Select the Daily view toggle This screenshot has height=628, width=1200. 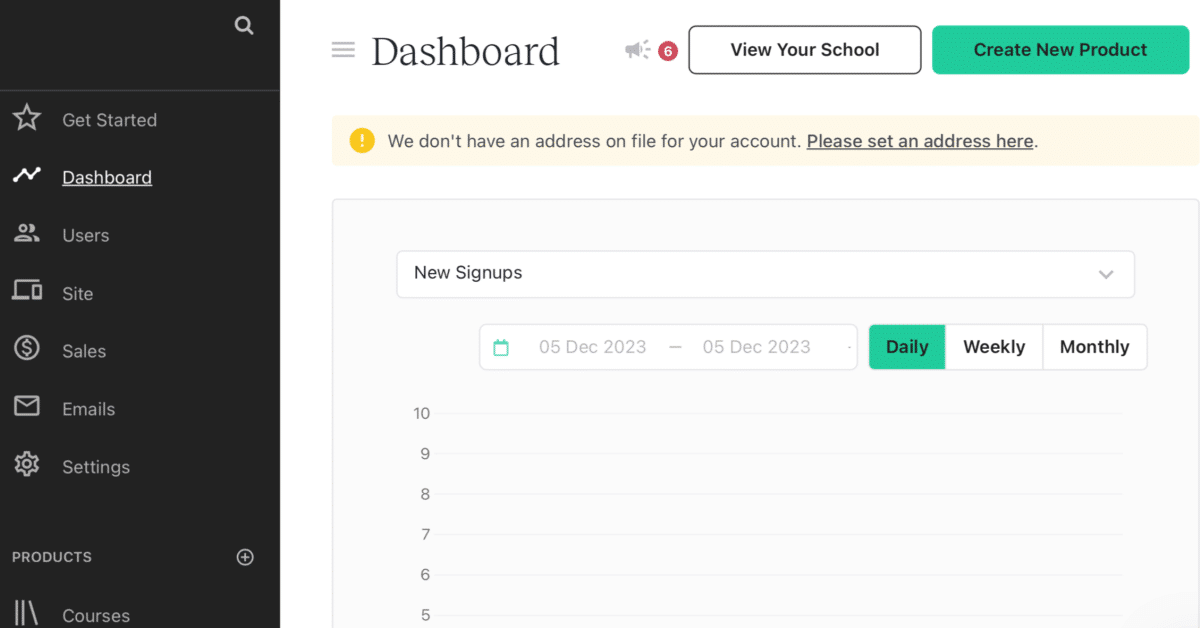click(x=907, y=347)
